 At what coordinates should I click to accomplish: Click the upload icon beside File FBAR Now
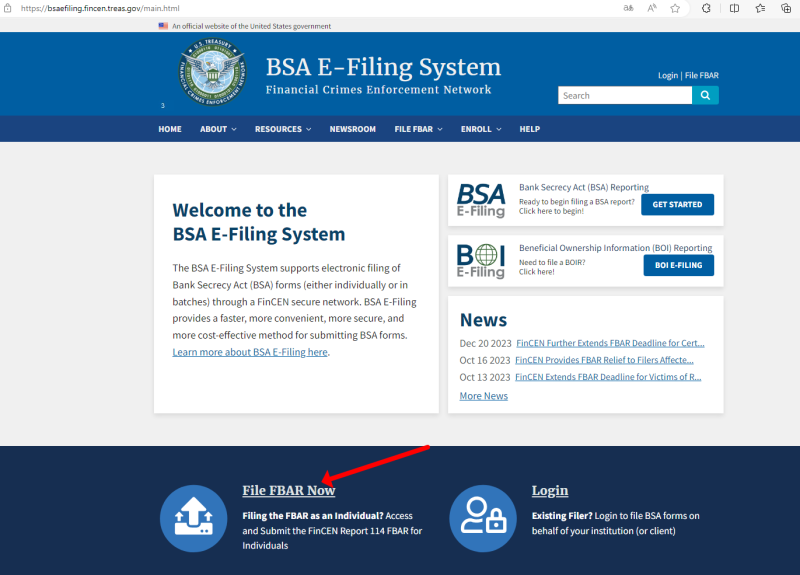[x=193, y=518]
